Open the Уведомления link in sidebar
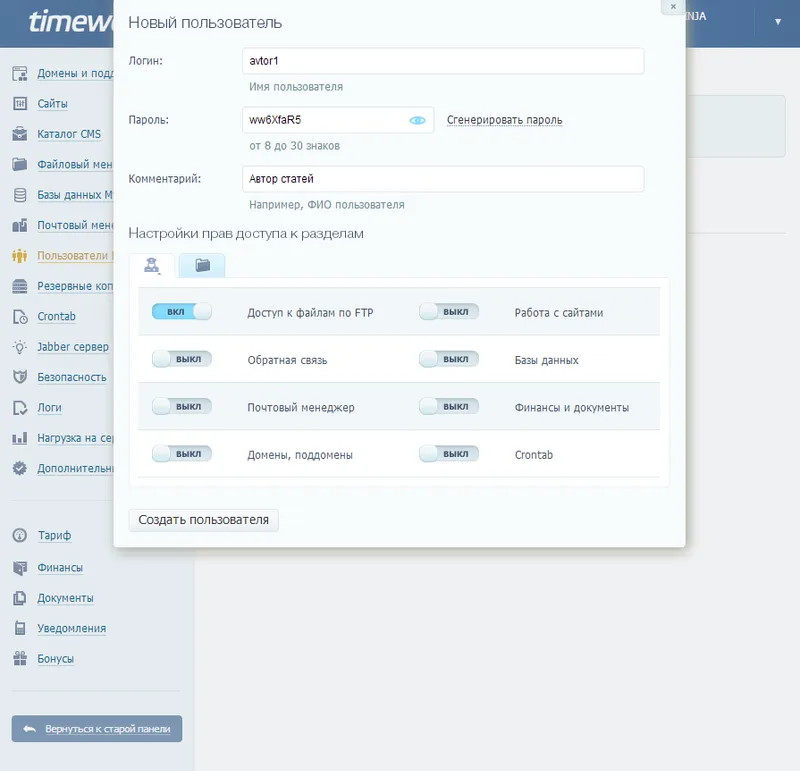 [x=71, y=629]
